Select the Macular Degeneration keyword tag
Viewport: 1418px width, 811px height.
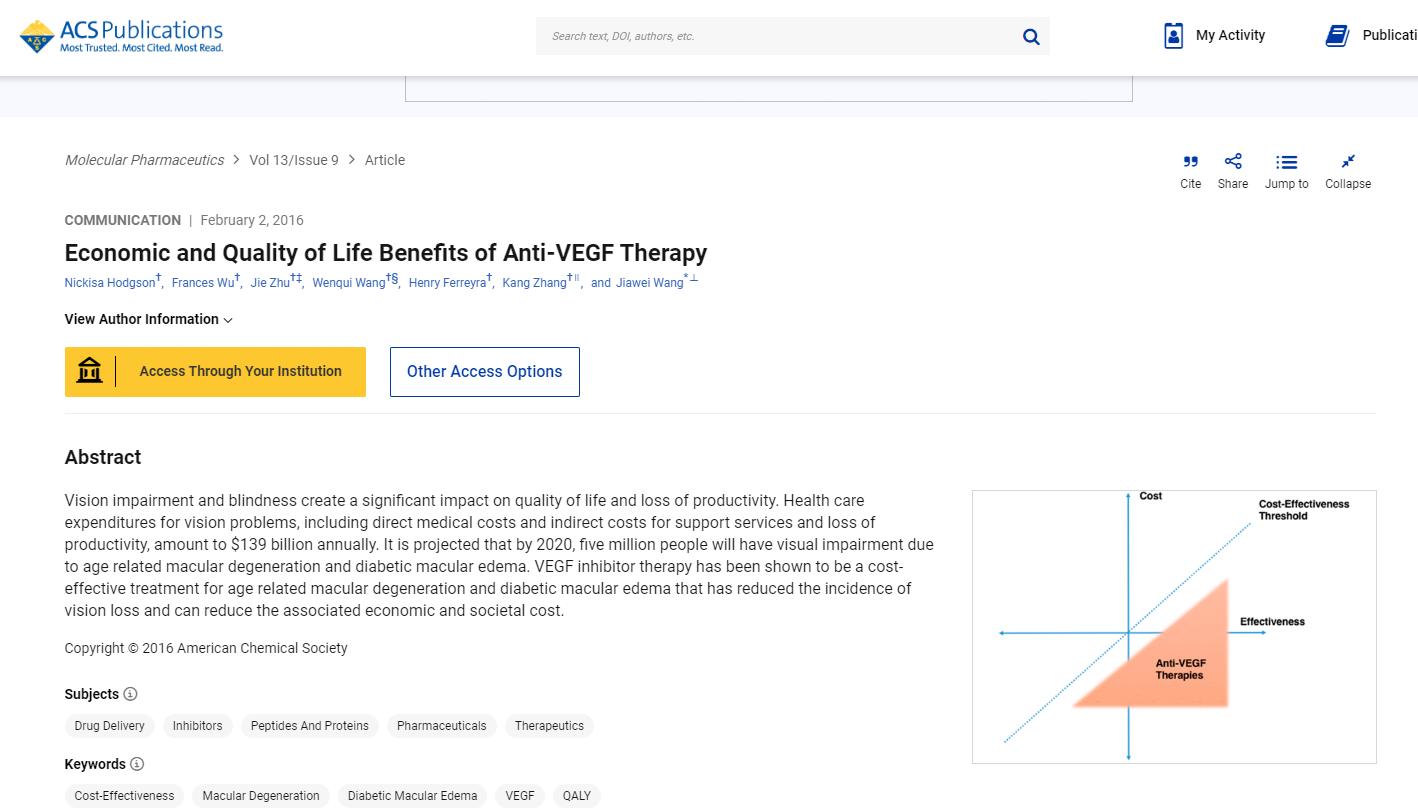point(261,796)
